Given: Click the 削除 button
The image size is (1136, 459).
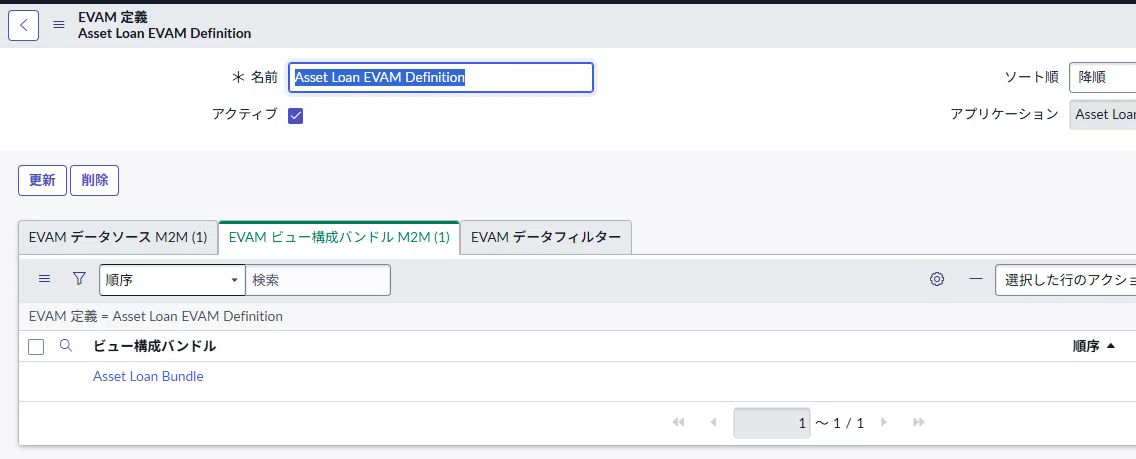Looking at the screenshot, I should tap(94, 181).
